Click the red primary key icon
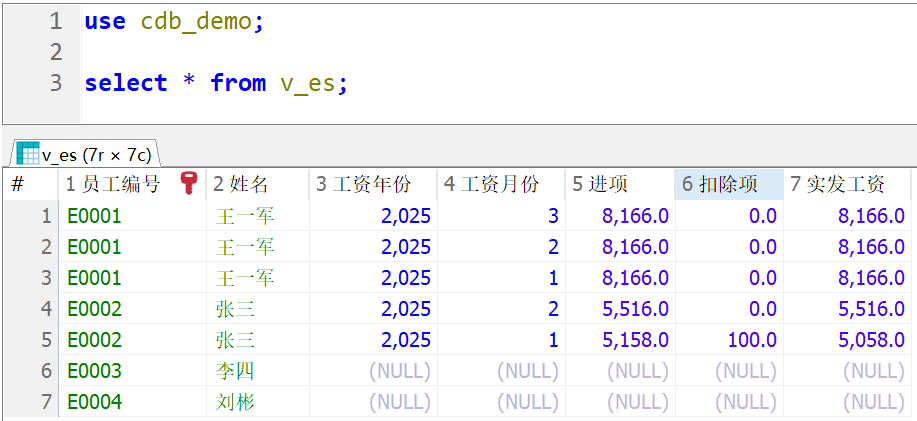This screenshot has height=421, width=917. tap(188, 183)
